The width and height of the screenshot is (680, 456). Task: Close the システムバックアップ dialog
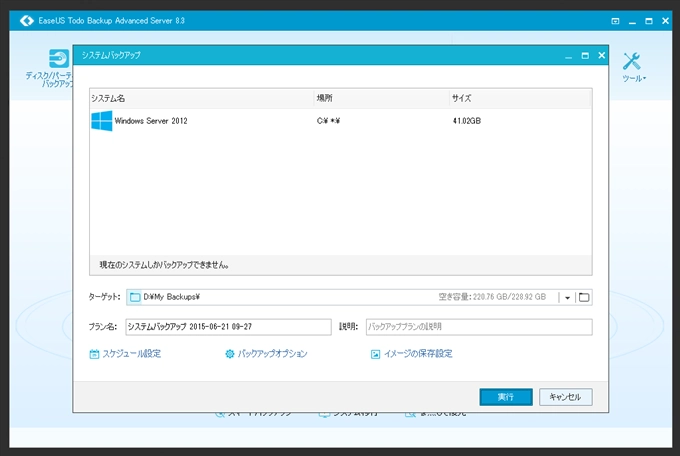602,56
